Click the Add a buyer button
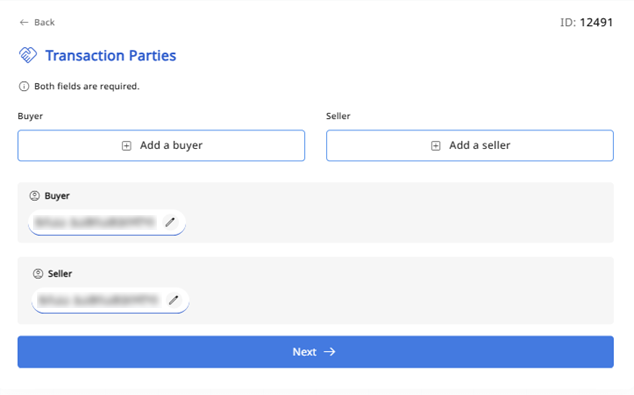 (x=161, y=146)
